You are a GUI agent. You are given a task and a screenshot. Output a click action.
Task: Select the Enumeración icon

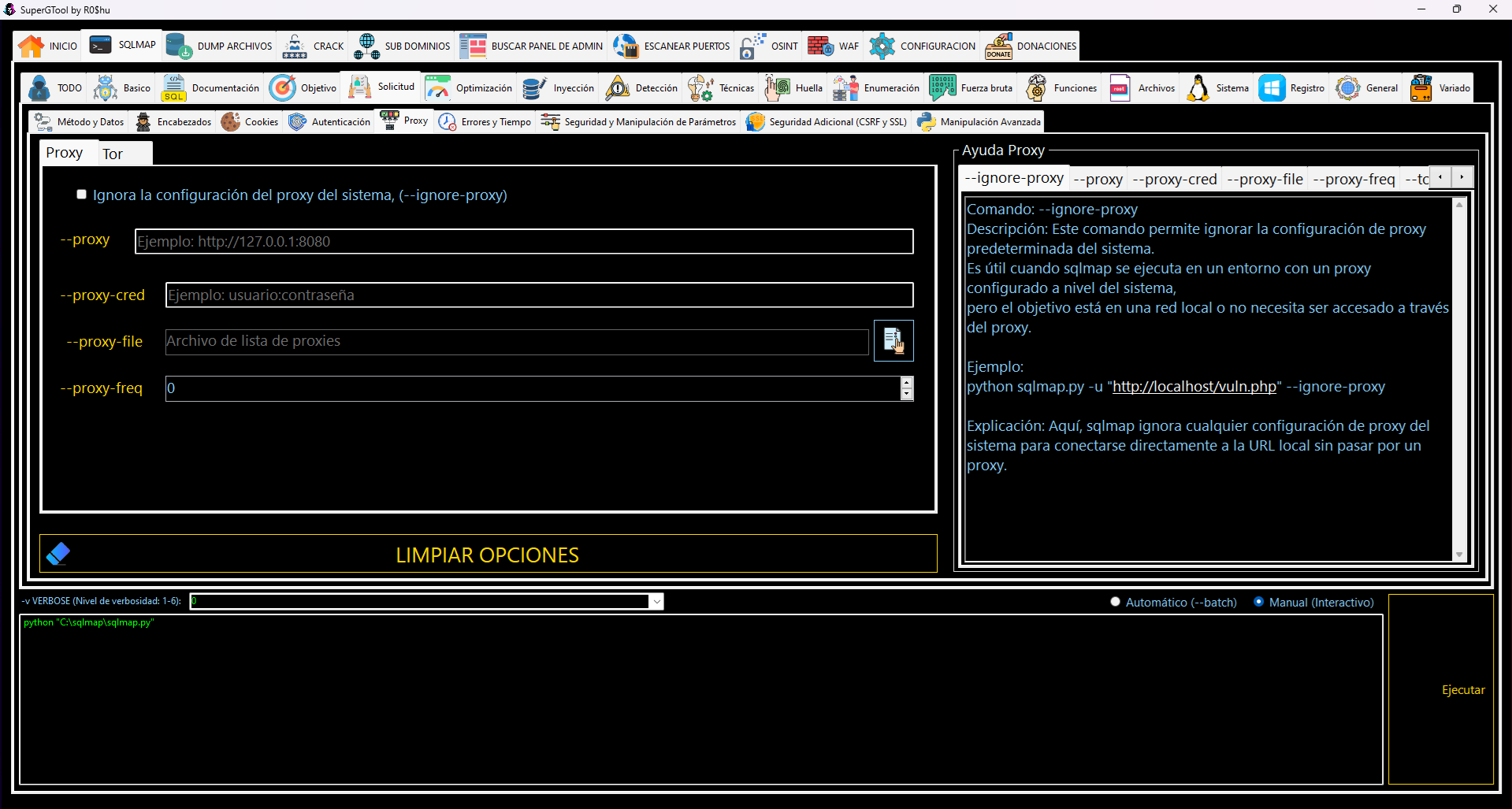[x=845, y=88]
